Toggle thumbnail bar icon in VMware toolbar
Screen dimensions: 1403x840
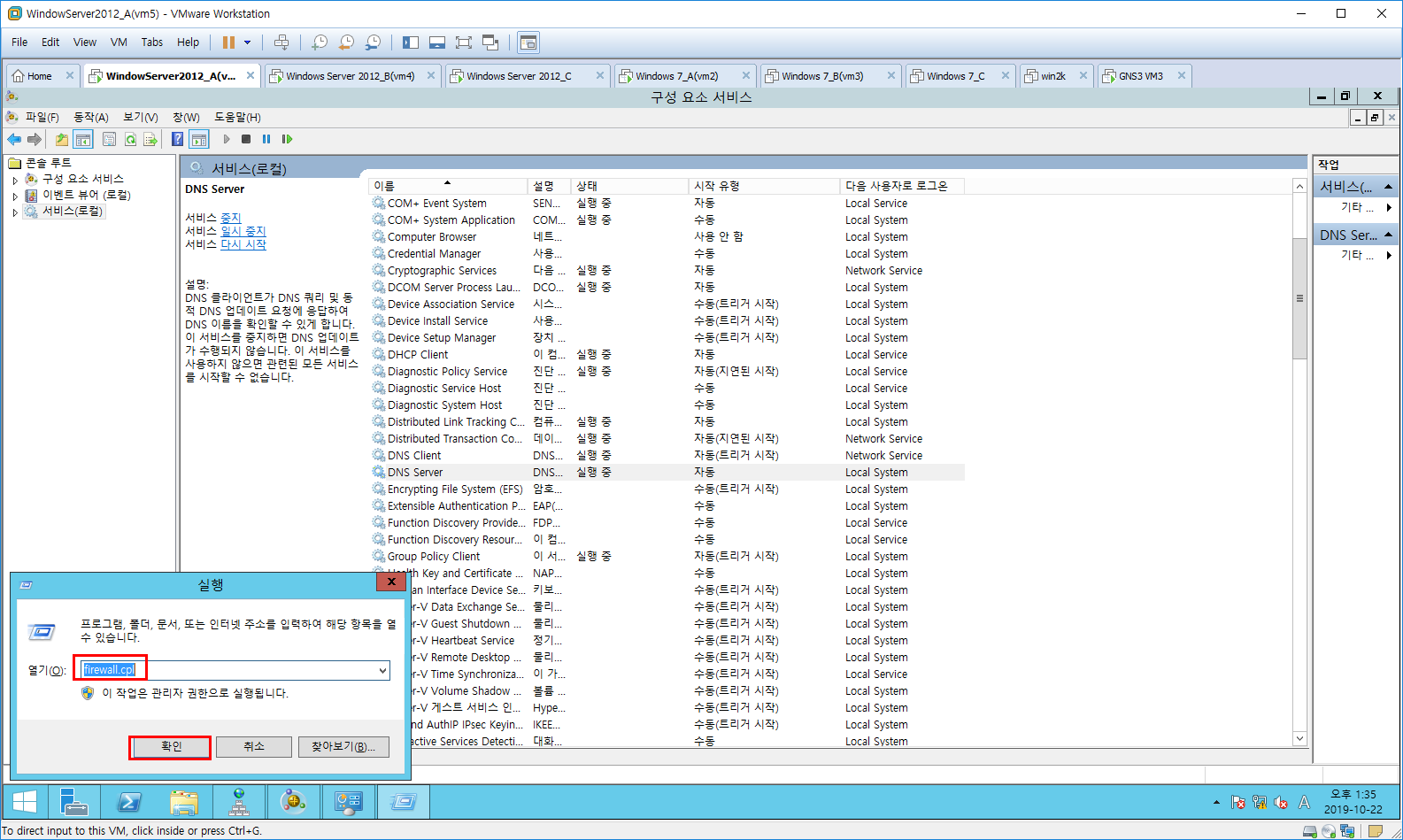click(437, 42)
